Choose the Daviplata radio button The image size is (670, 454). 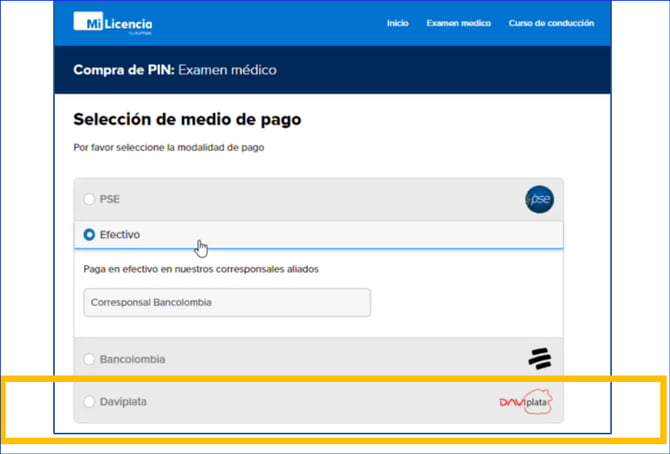point(89,401)
